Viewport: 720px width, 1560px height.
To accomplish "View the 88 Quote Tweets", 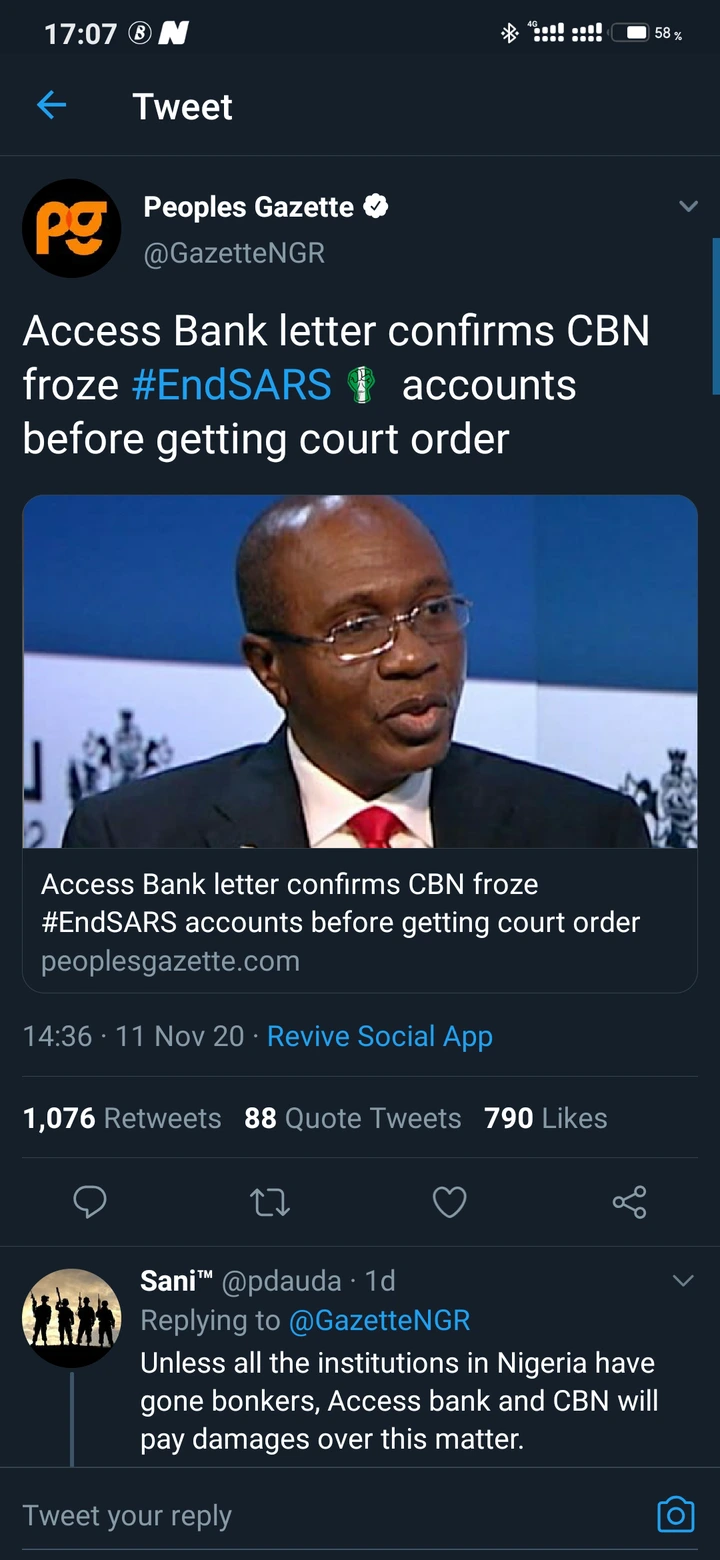I will pos(353,1118).
